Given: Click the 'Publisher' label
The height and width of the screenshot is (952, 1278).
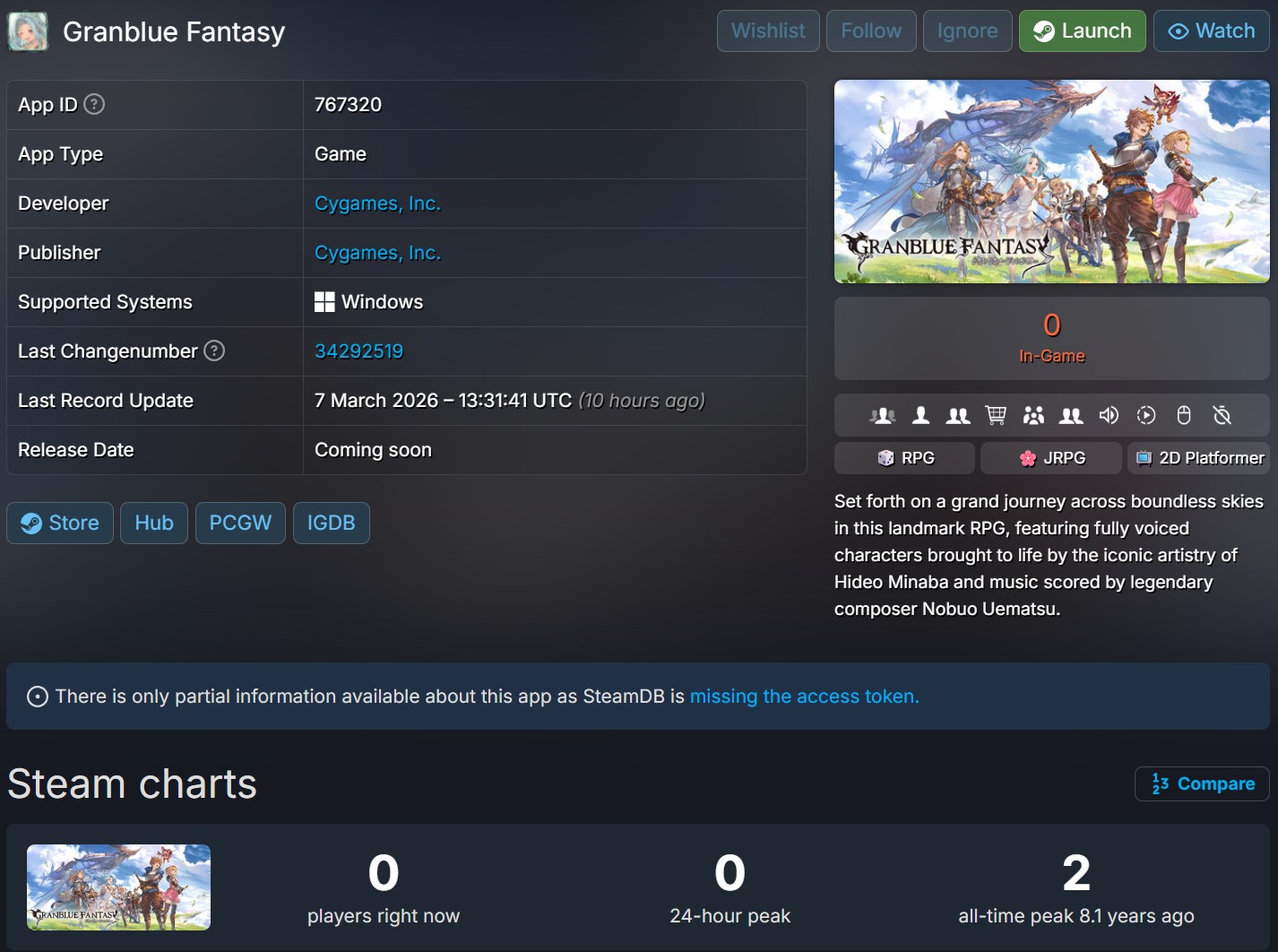Looking at the screenshot, I should [59, 253].
